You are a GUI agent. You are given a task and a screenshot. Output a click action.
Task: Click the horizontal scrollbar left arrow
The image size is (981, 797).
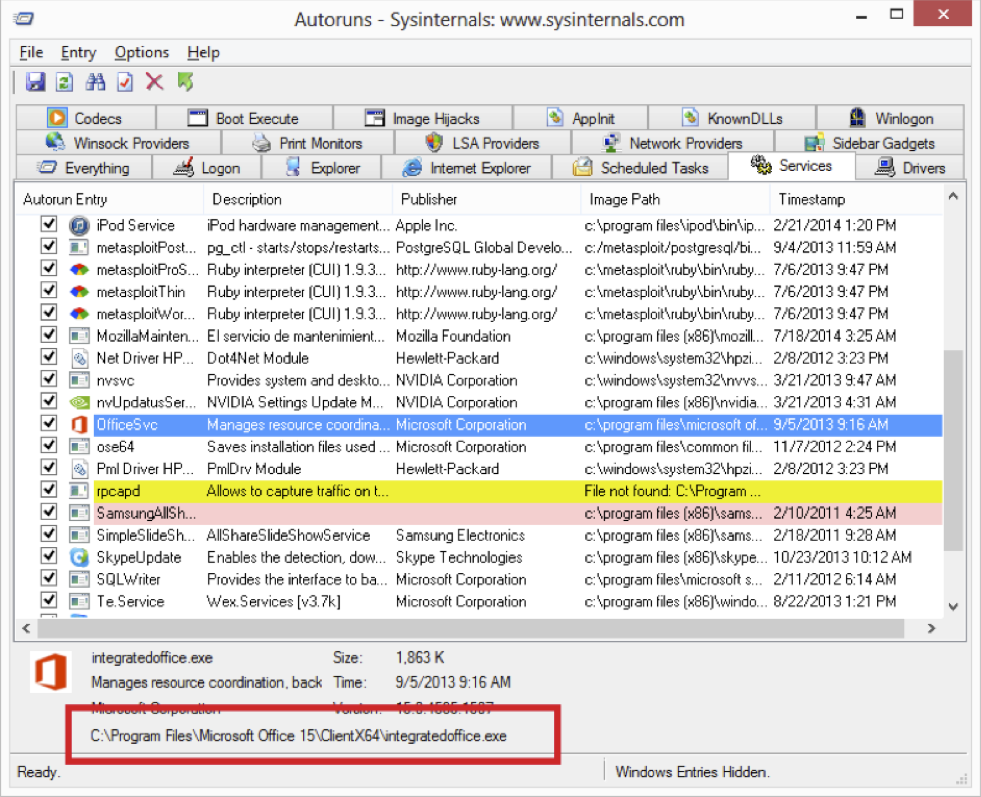(26, 629)
